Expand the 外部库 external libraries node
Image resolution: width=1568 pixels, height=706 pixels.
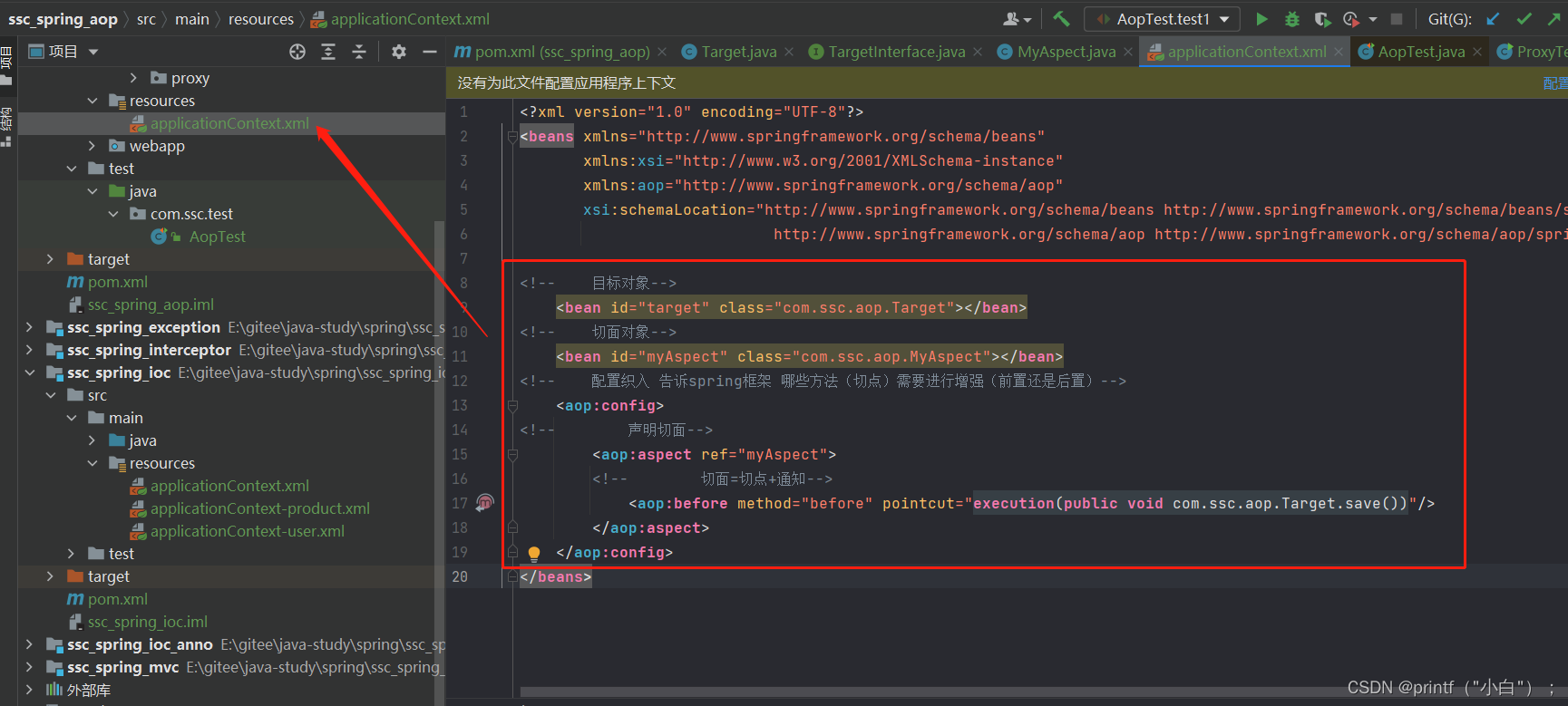(x=30, y=690)
